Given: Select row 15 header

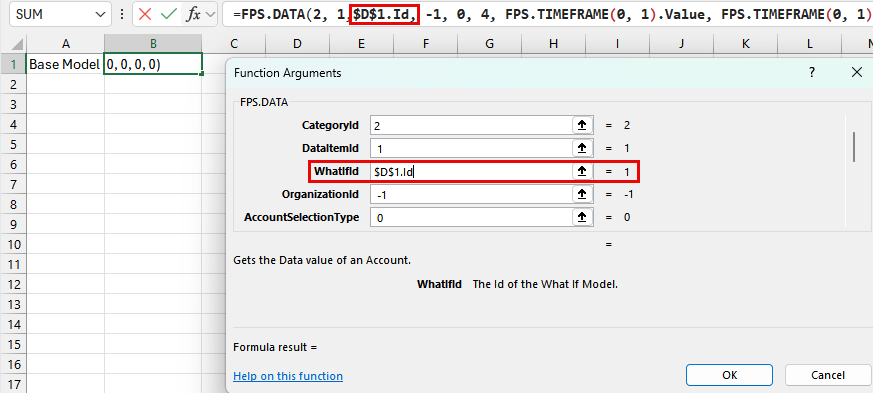Looking at the screenshot, I should point(13,345).
